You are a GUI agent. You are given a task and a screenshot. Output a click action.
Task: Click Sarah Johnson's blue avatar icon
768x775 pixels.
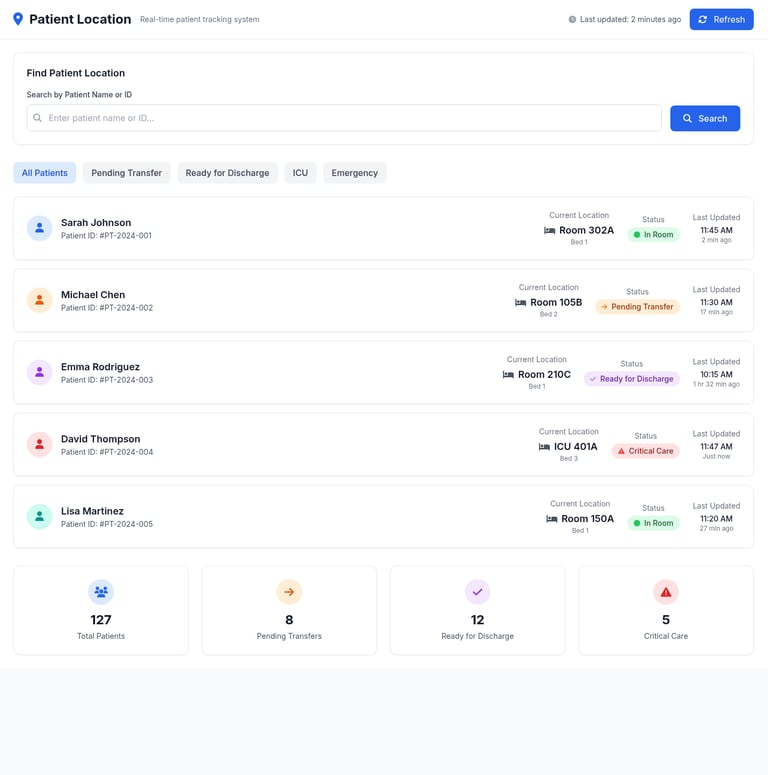pyautogui.click(x=40, y=228)
